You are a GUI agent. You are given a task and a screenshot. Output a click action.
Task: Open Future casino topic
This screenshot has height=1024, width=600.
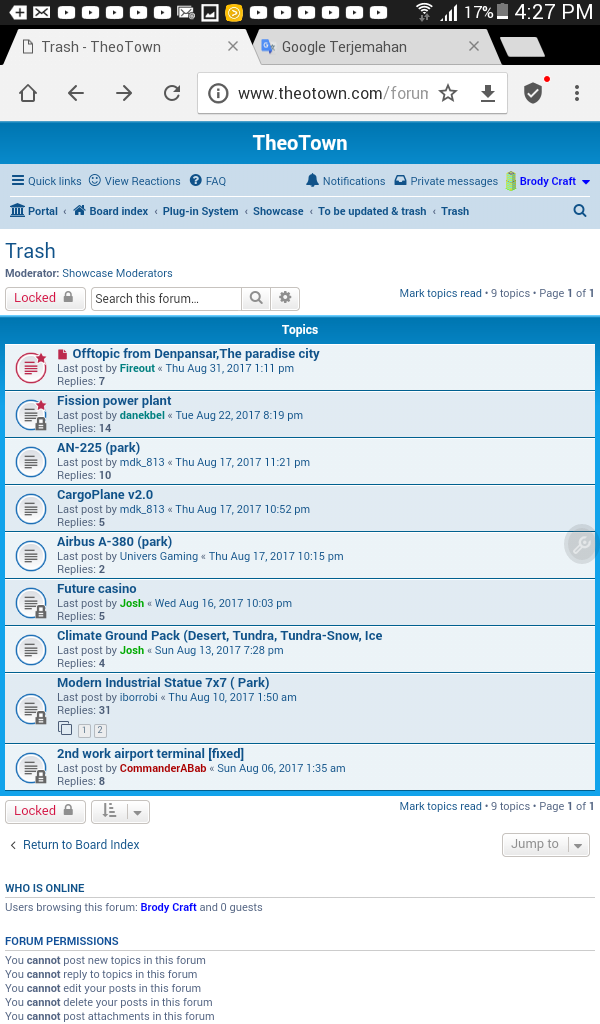tap(97, 588)
